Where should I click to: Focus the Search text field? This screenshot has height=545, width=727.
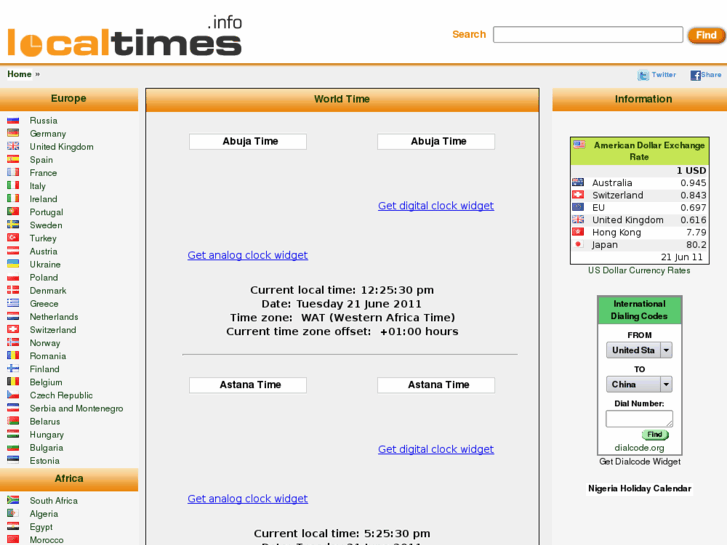point(588,35)
